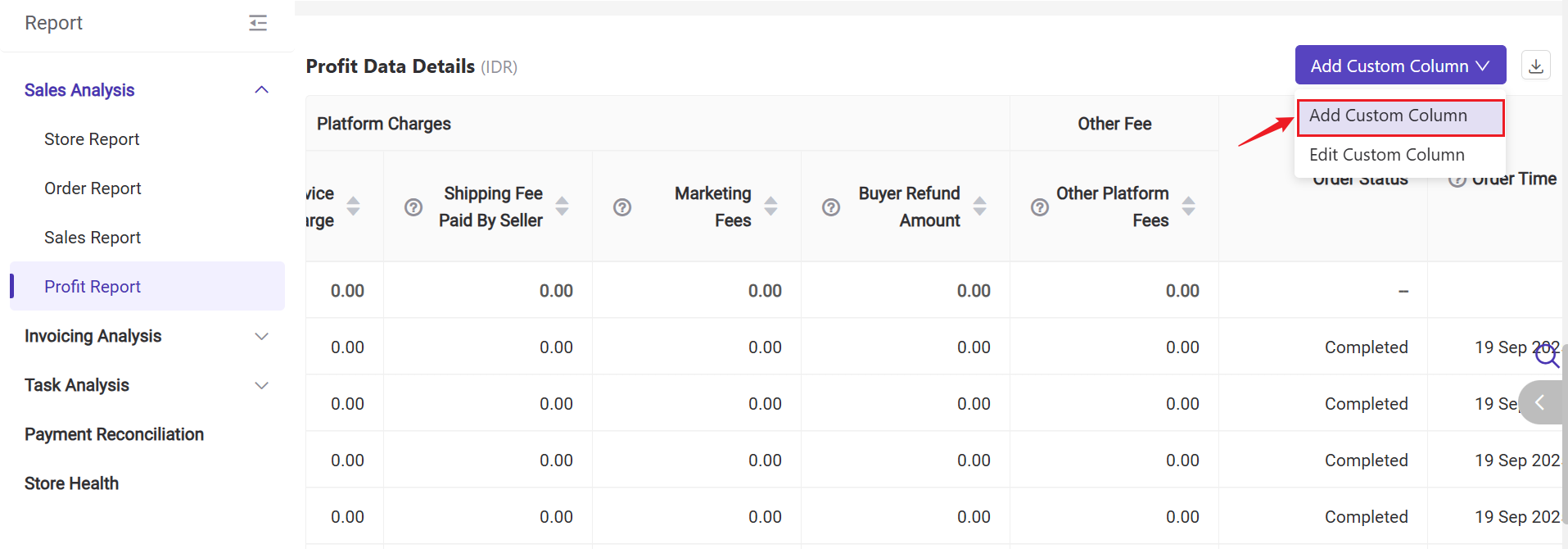
Task: Sort the Other Platform Fees column
Action: point(1188,206)
